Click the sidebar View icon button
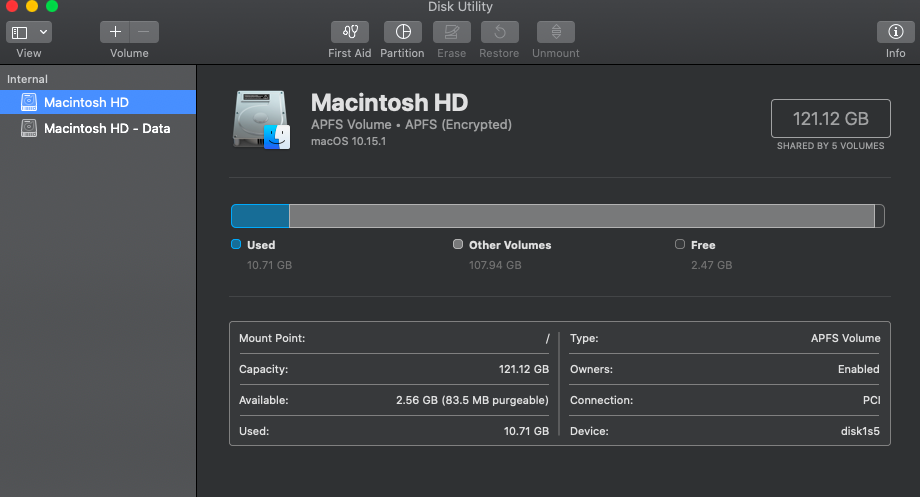The image size is (920, 497). [20, 32]
